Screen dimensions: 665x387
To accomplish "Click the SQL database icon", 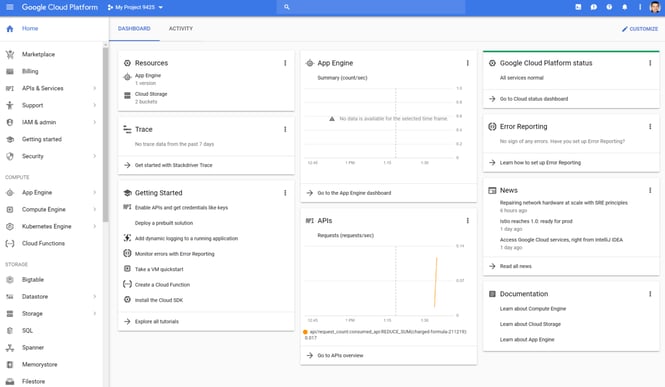I will (10, 331).
